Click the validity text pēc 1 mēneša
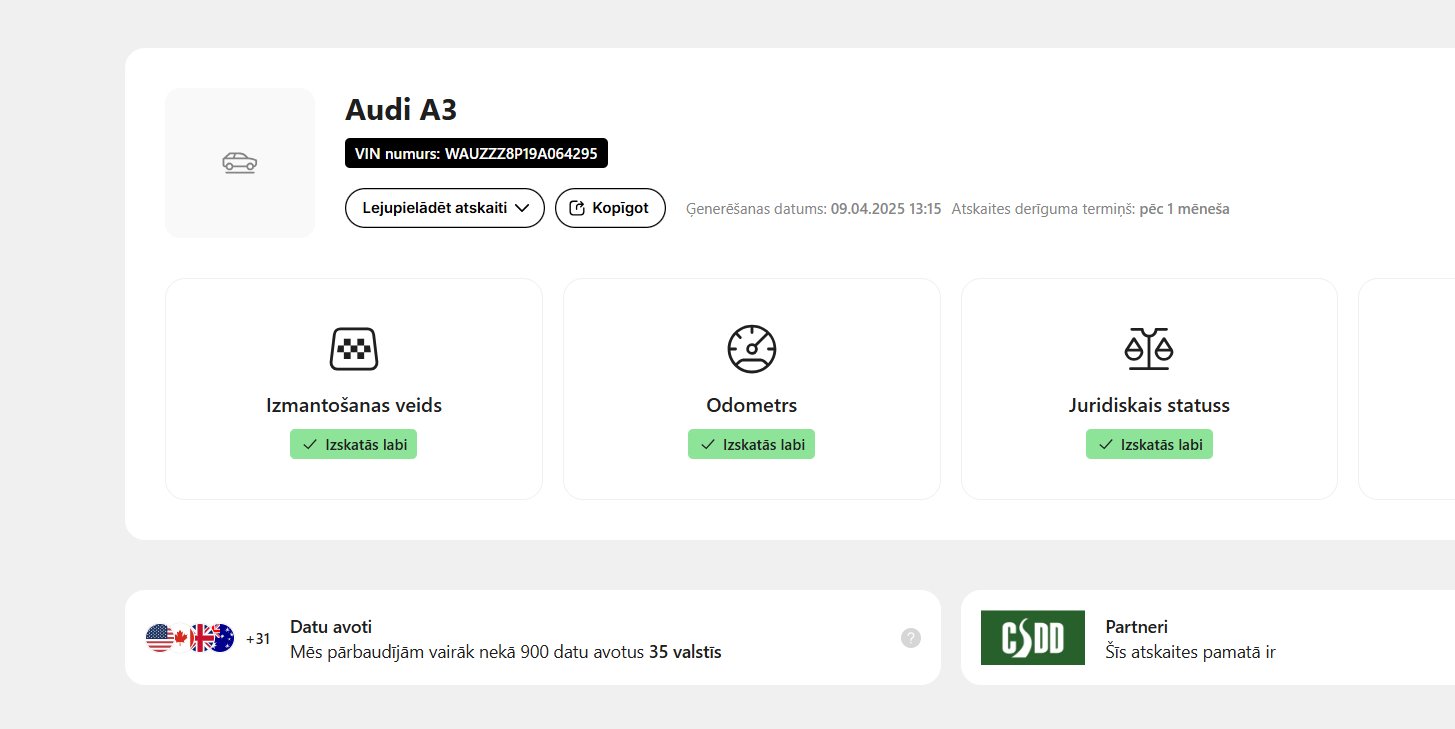Image resolution: width=1455 pixels, height=729 pixels. [1184, 209]
